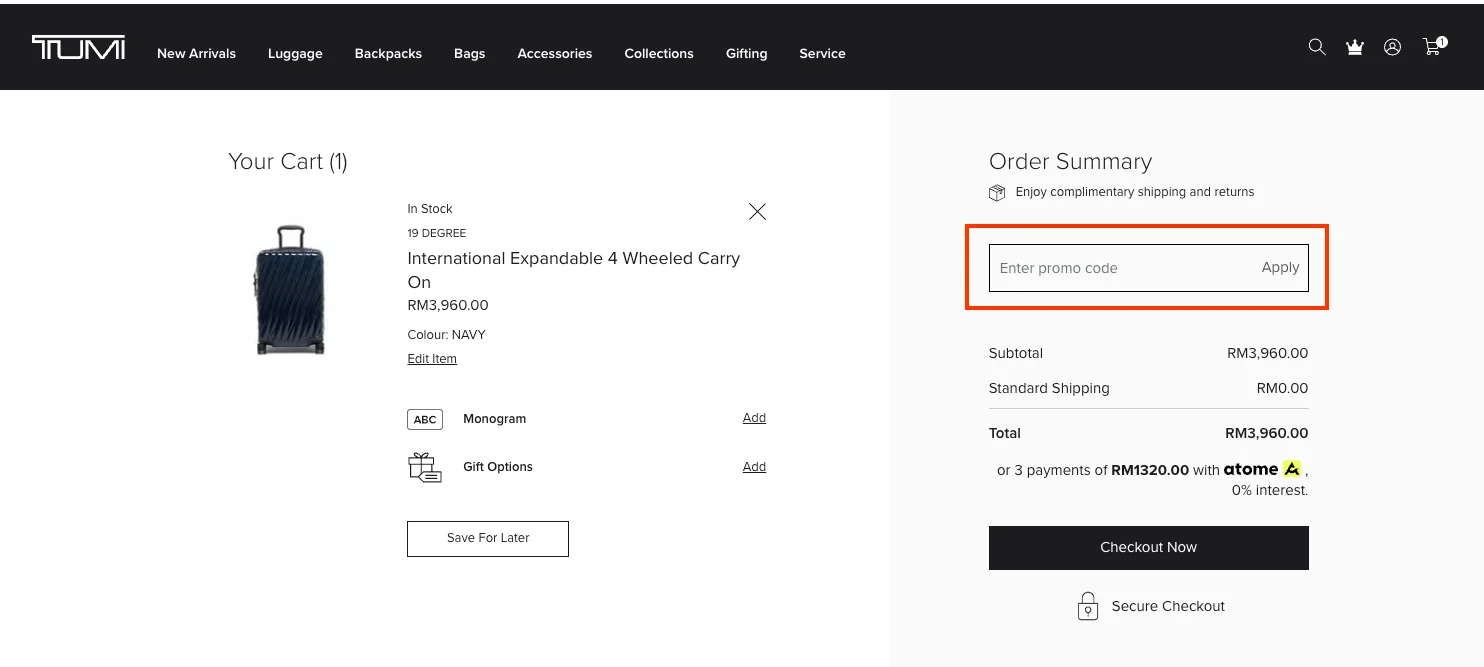Click the Colour: NAVY text
The width and height of the screenshot is (1484, 667).
[446, 335]
